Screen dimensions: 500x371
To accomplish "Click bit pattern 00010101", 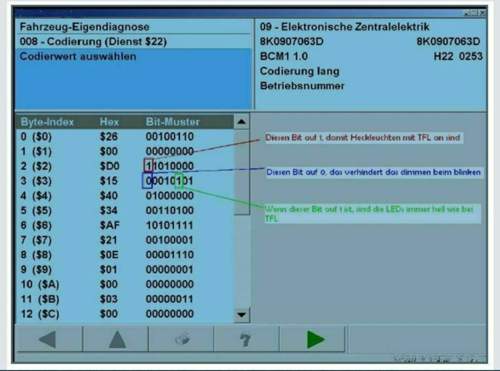I will click(x=170, y=181).
